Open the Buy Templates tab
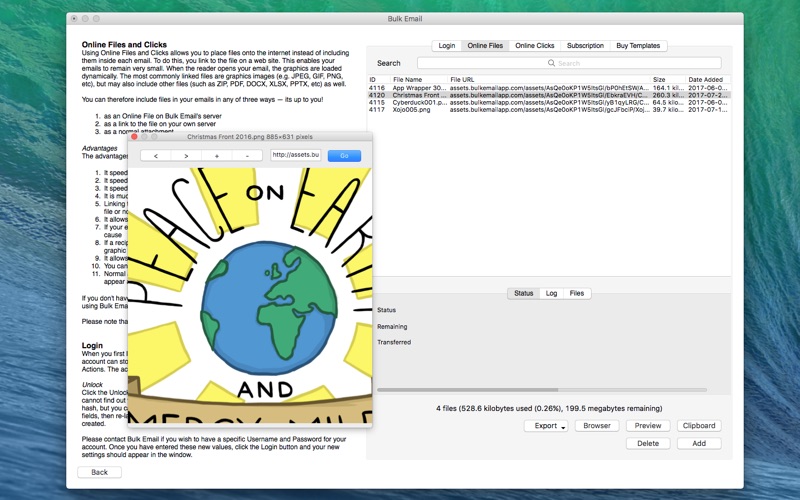This screenshot has width=800, height=500. click(638, 46)
